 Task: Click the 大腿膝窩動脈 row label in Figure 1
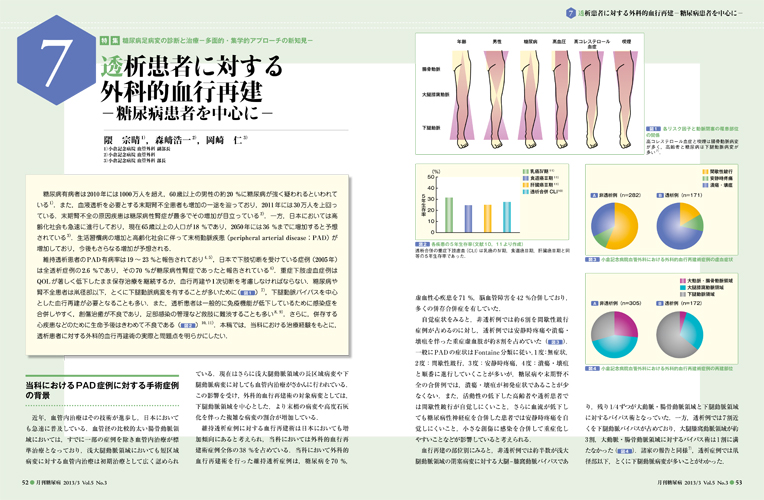point(436,95)
